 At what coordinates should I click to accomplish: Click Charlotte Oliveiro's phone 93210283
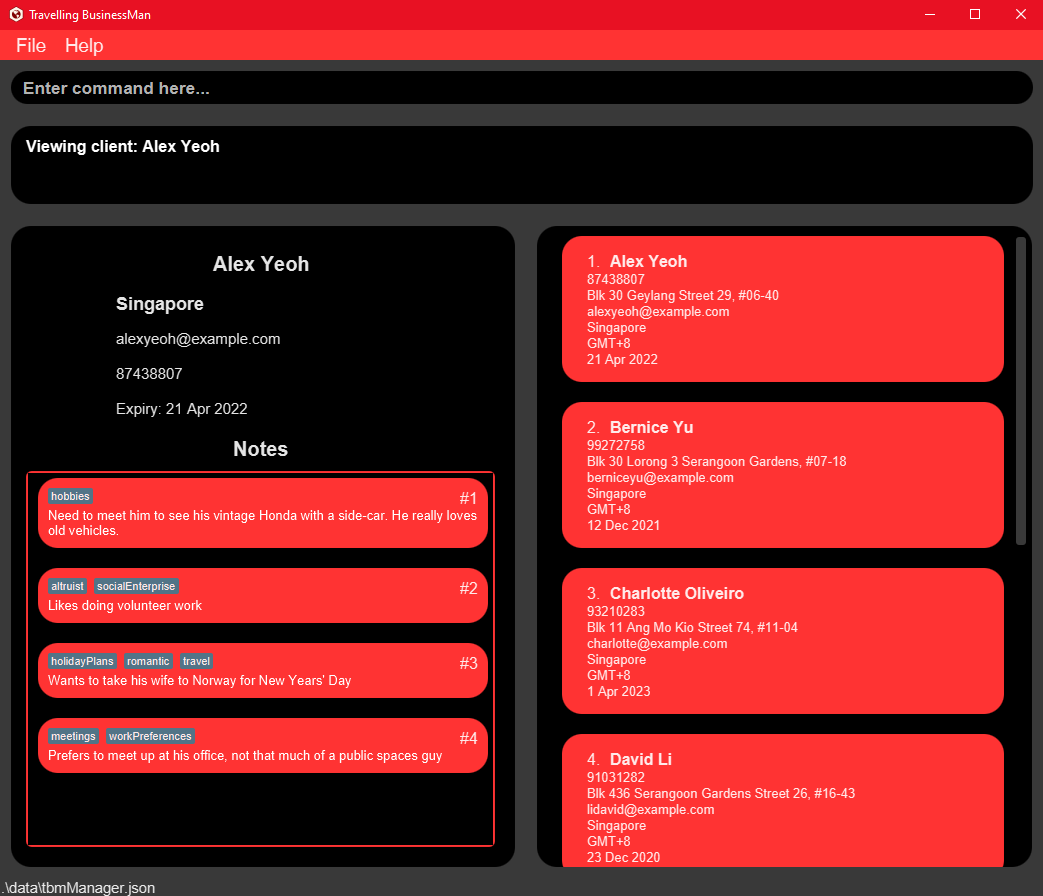pyautogui.click(x=615, y=611)
